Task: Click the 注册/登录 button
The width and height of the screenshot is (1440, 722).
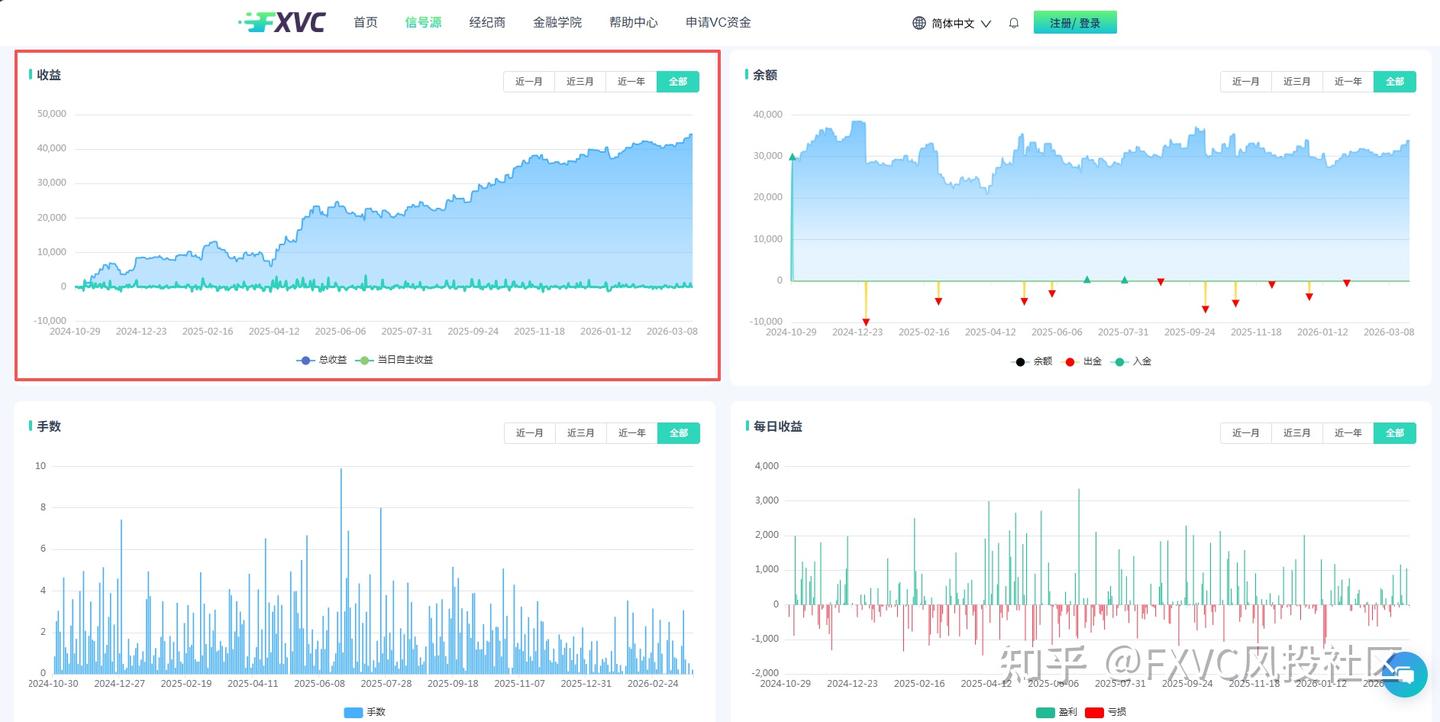Action: click(1075, 21)
